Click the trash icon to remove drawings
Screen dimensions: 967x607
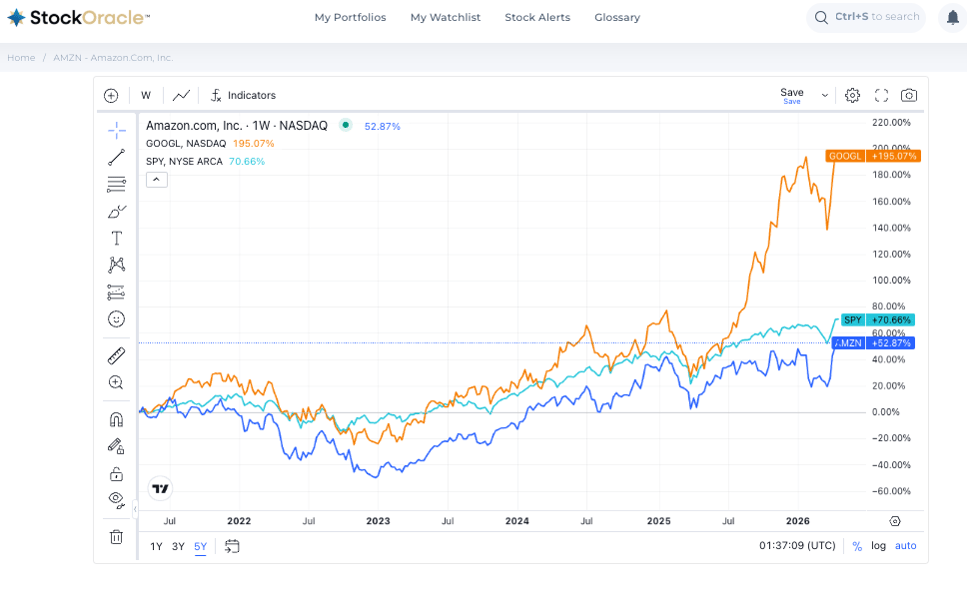pos(116,537)
